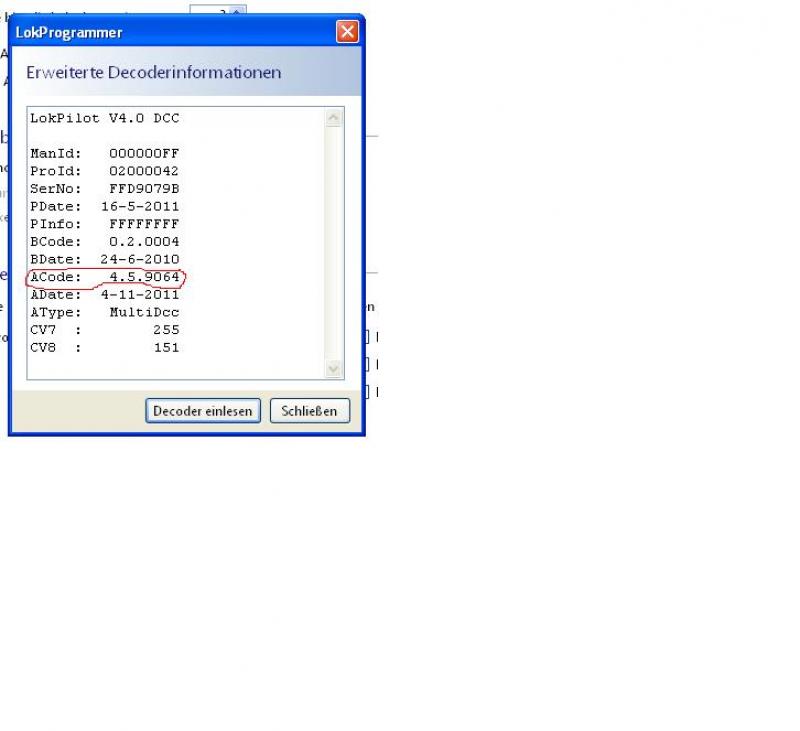Select the ACode: 4.5.9064 line
The height and width of the screenshot is (731, 800).
click(105, 277)
